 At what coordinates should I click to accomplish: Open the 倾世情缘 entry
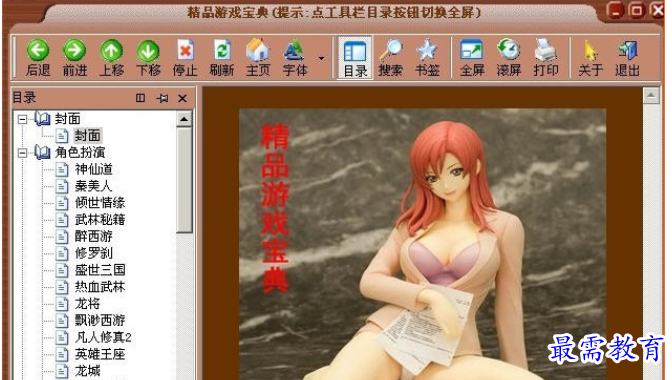[100, 203]
